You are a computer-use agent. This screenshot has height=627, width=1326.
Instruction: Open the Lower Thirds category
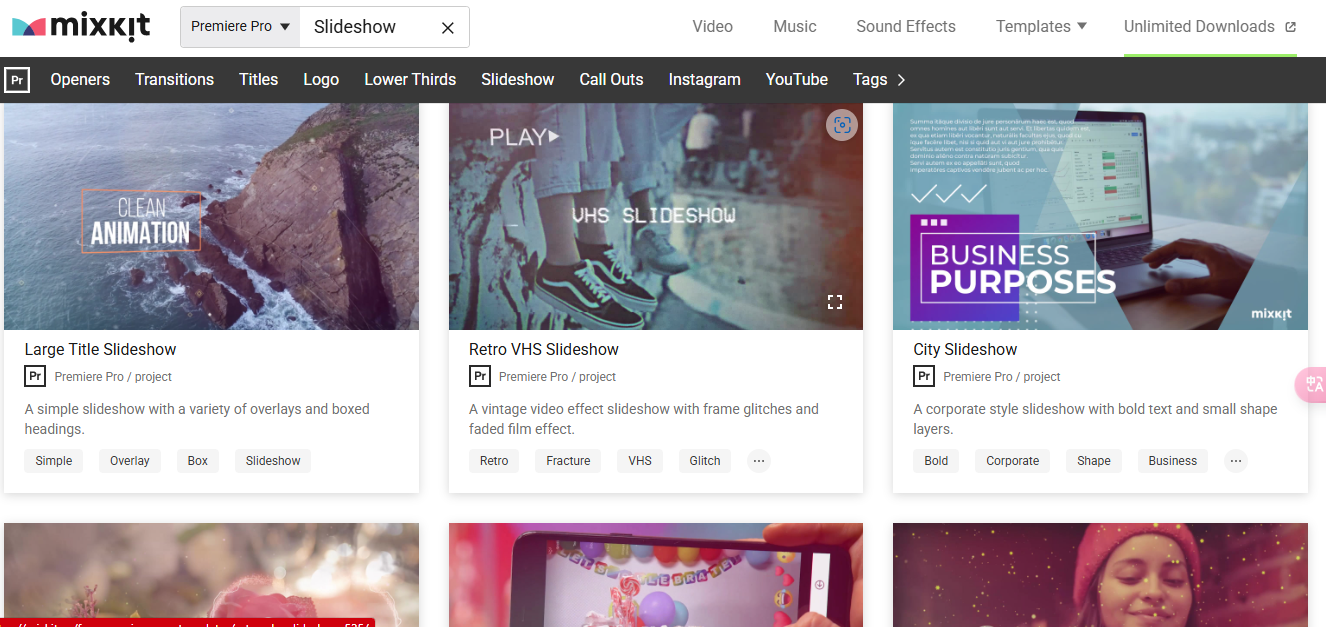[410, 79]
